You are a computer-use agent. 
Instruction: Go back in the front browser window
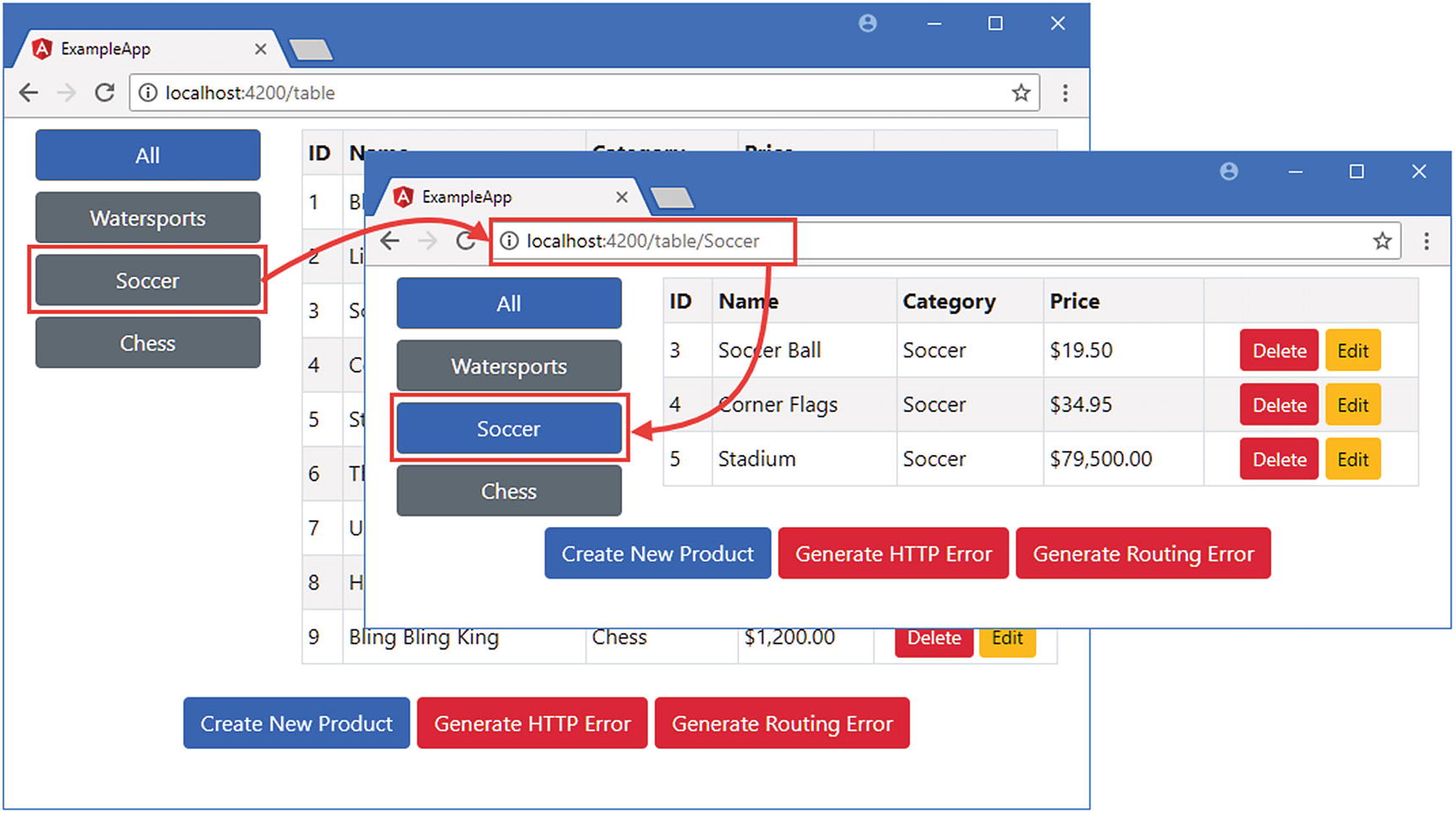pyautogui.click(x=389, y=241)
